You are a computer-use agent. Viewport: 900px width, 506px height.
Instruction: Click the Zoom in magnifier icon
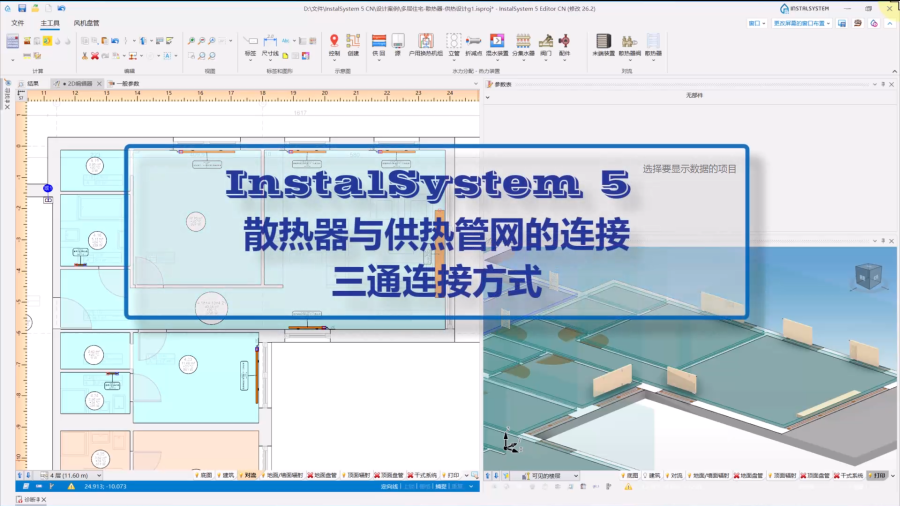191,41
